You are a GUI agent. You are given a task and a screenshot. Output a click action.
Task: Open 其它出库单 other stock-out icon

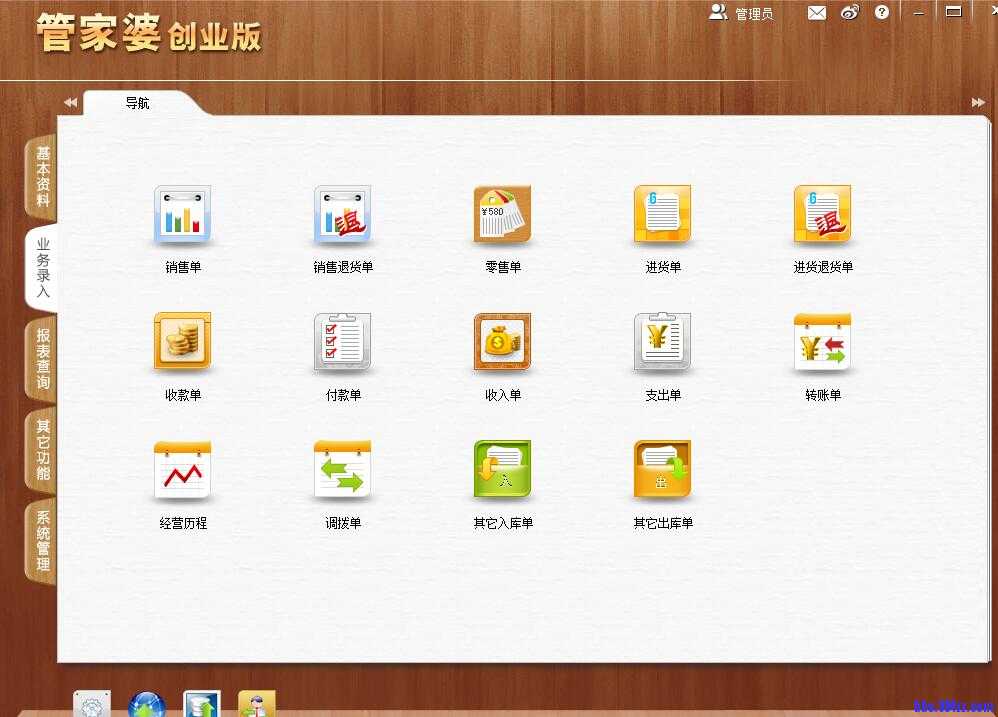tap(662, 470)
